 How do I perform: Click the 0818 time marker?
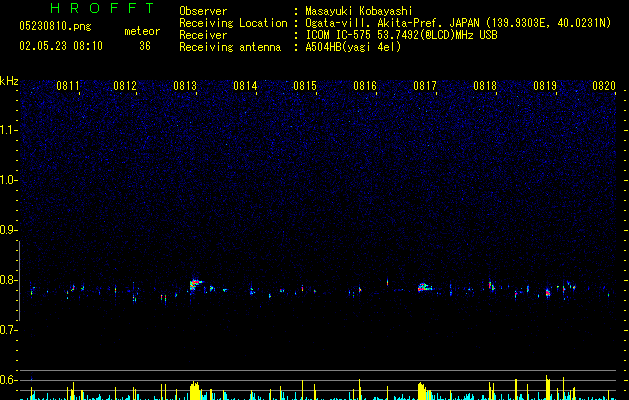coord(485,86)
